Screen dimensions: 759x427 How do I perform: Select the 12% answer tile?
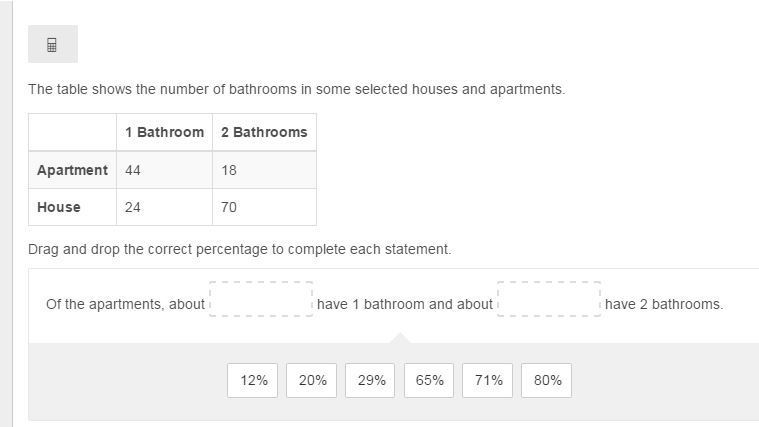252,381
